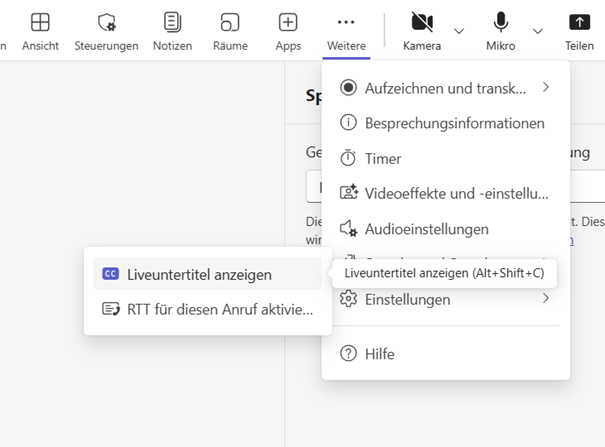Select Timer from the menu
Screen dimensions: 605x447
point(445,159)
